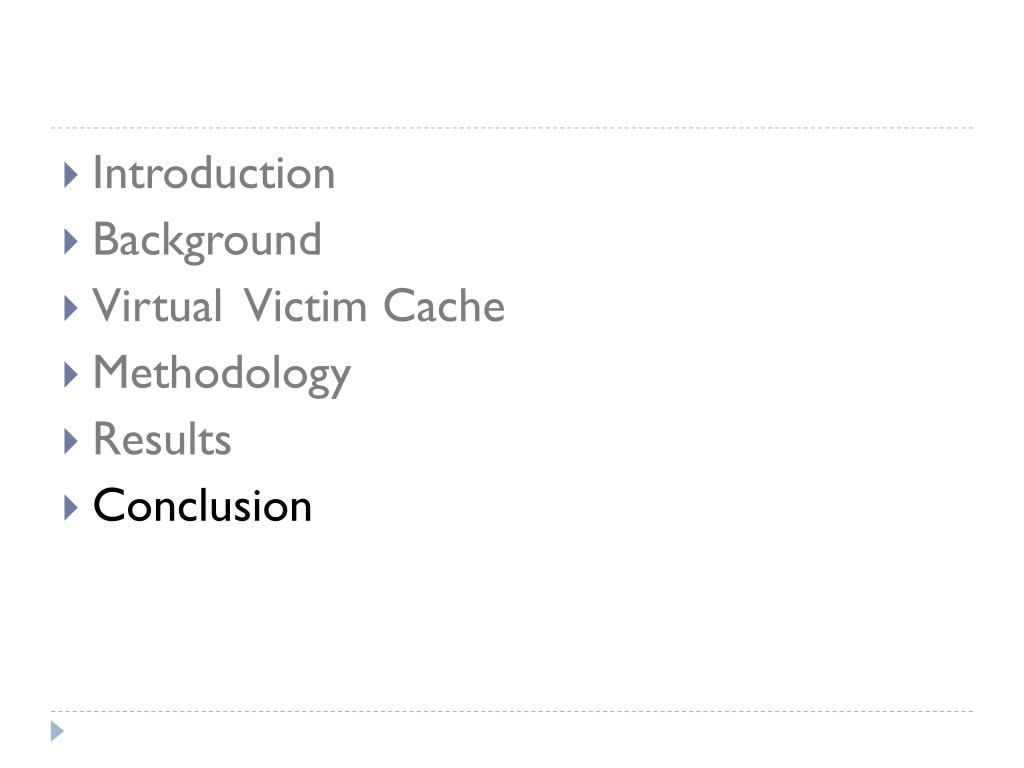The image size is (1024, 768).
Task: Click the light-blue triangle in the slide footer
Action: 57,731
